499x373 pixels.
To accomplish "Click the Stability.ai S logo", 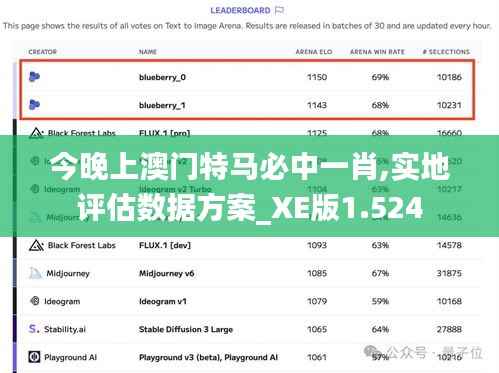I will 34,329.
